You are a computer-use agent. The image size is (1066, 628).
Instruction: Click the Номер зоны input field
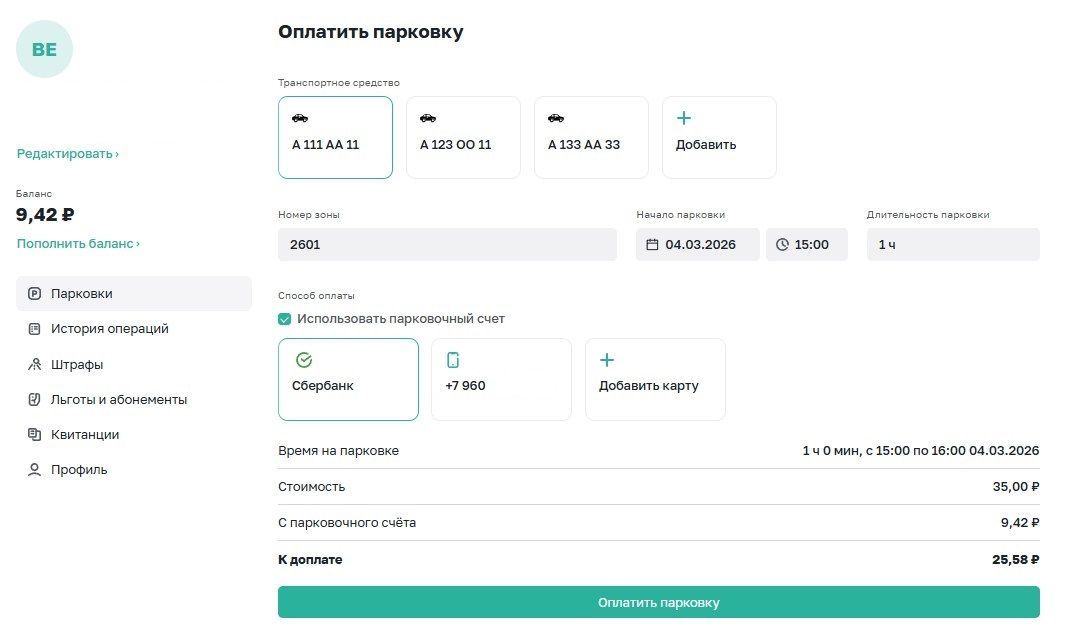point(447,245)
